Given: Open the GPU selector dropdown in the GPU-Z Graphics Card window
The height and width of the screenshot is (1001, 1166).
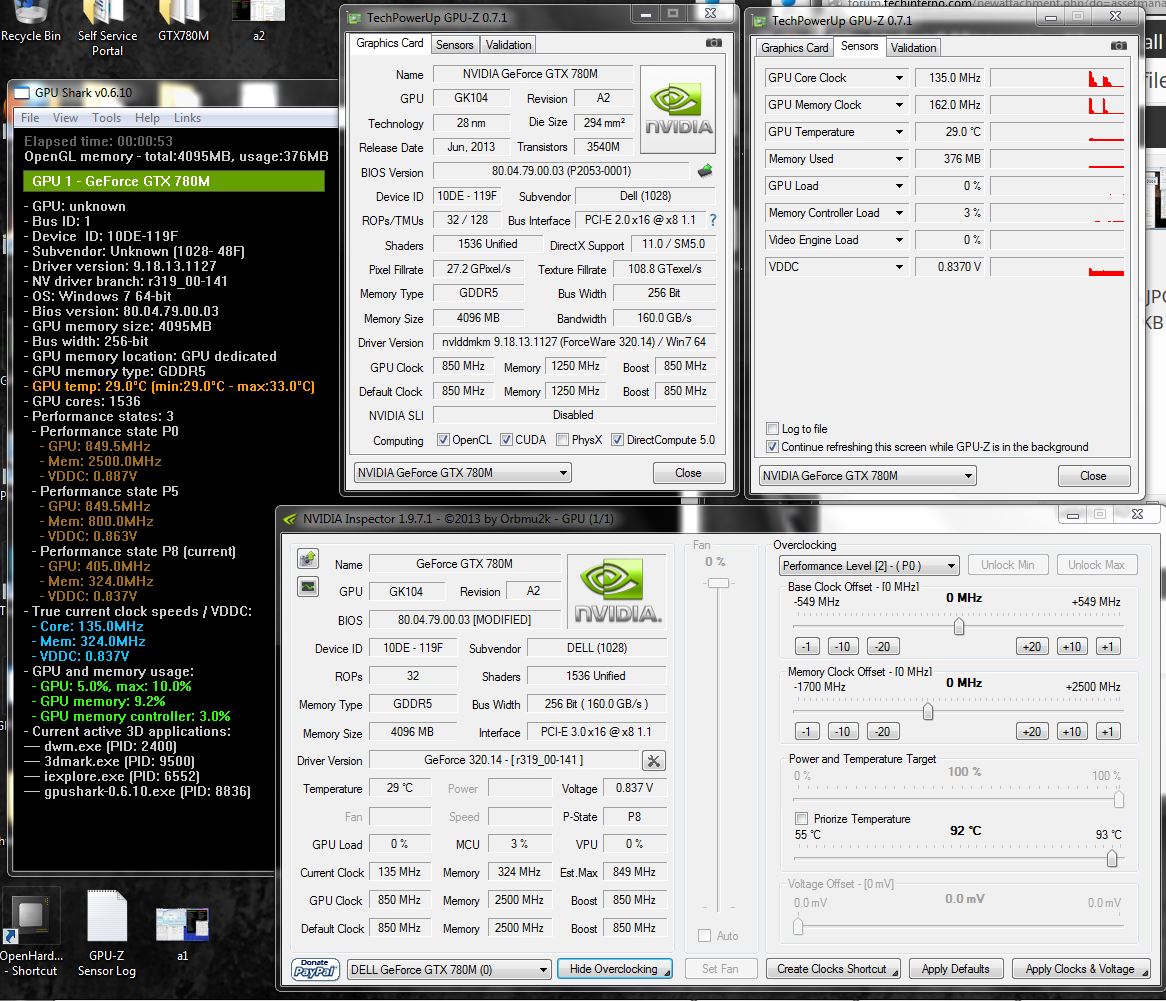Looking at the screenshot, I should 463,473.
